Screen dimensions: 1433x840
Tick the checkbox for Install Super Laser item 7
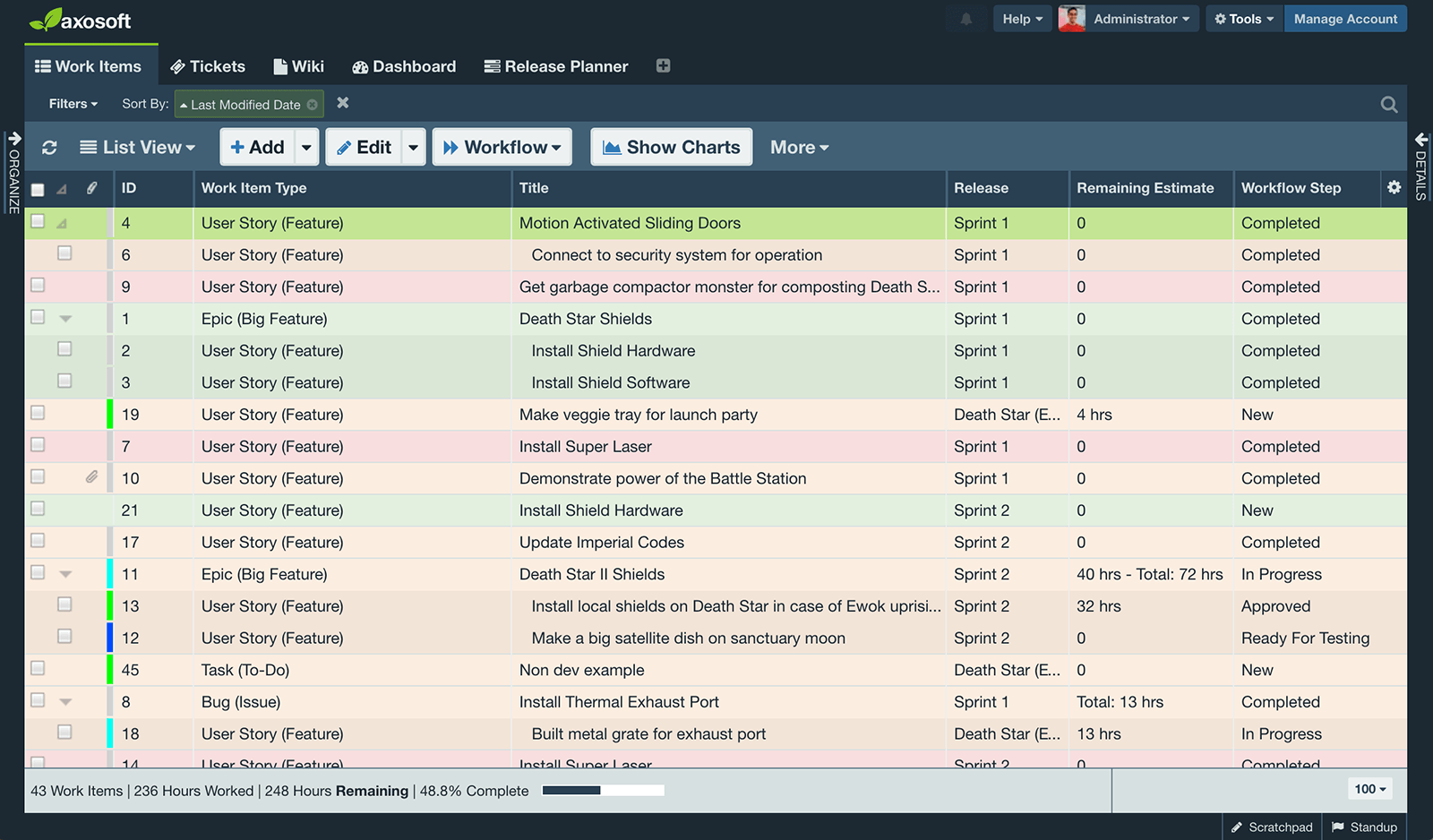click(x=38, y=444)
